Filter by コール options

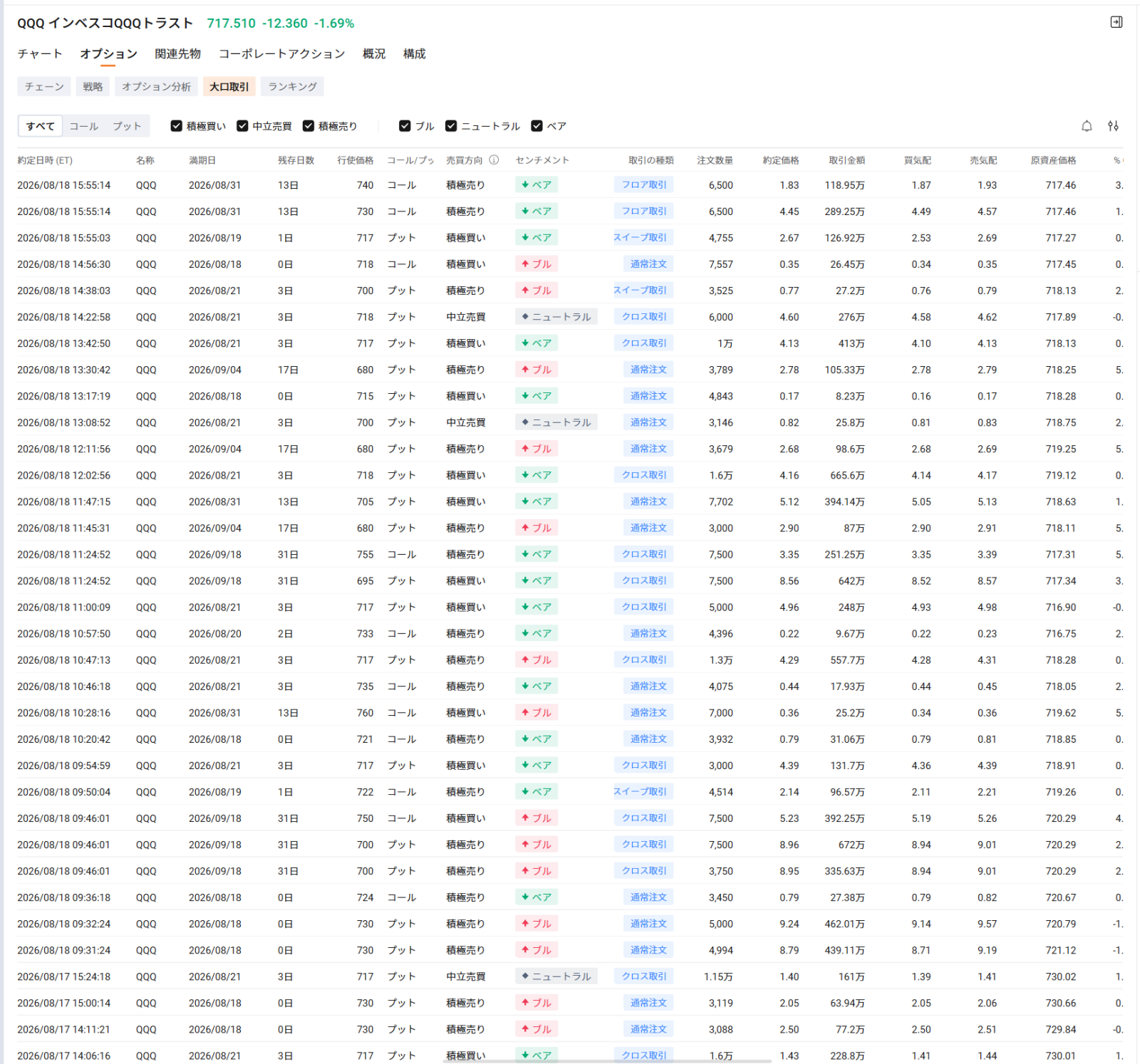[84, 126]
